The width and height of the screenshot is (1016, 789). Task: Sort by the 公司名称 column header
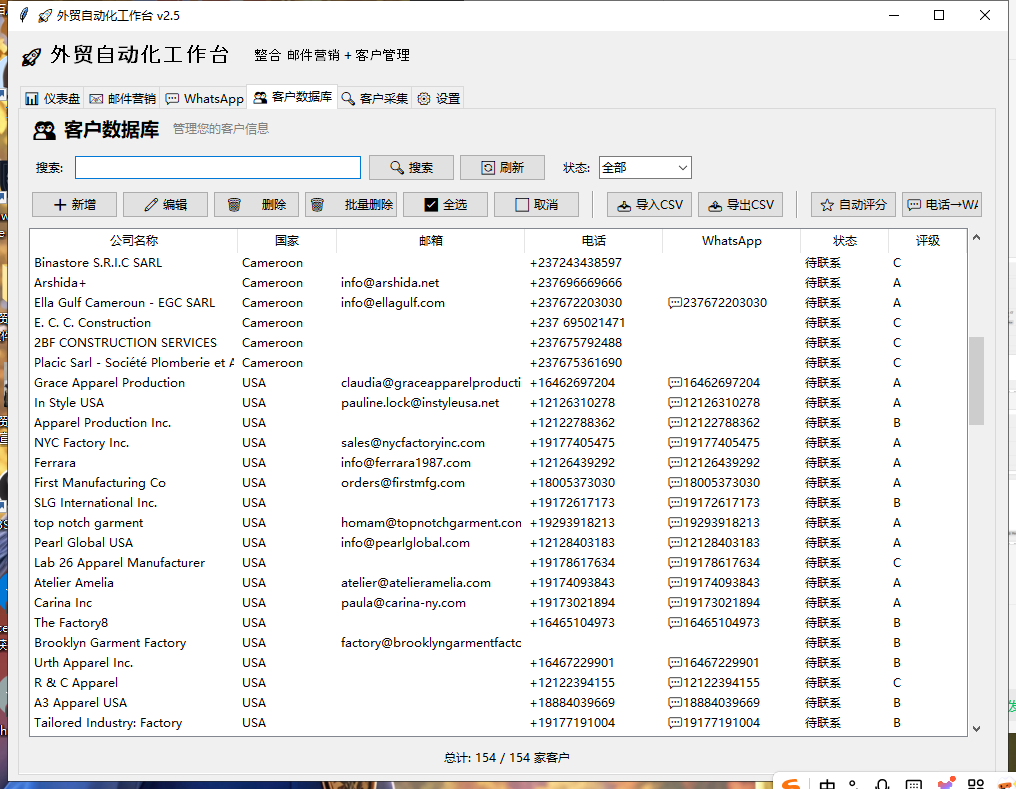tap(133, 240)
